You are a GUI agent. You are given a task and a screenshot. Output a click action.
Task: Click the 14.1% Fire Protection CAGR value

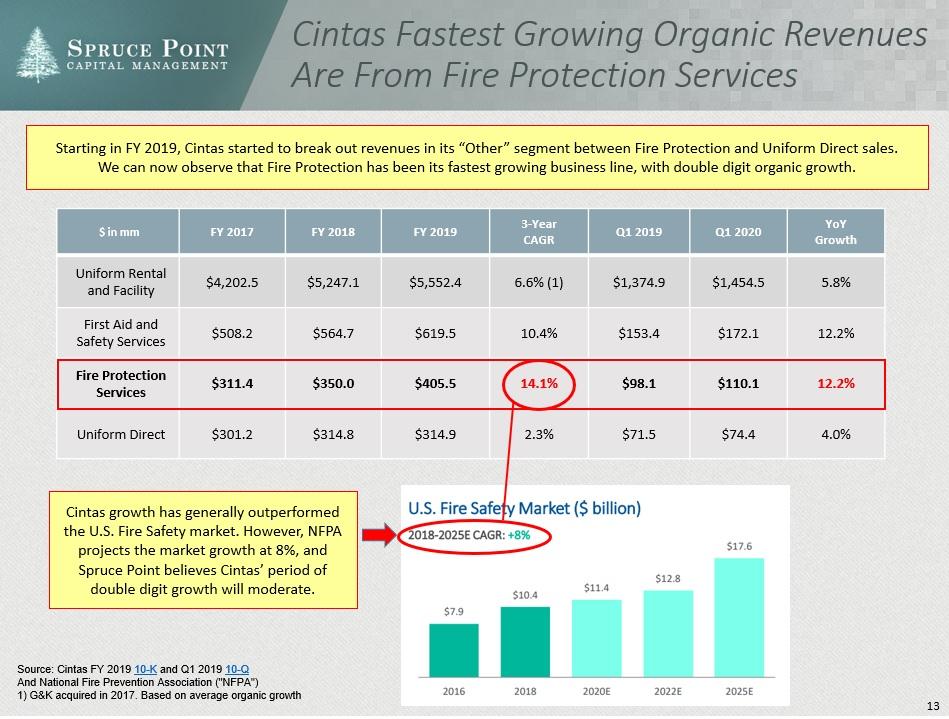tap(539, 384)
